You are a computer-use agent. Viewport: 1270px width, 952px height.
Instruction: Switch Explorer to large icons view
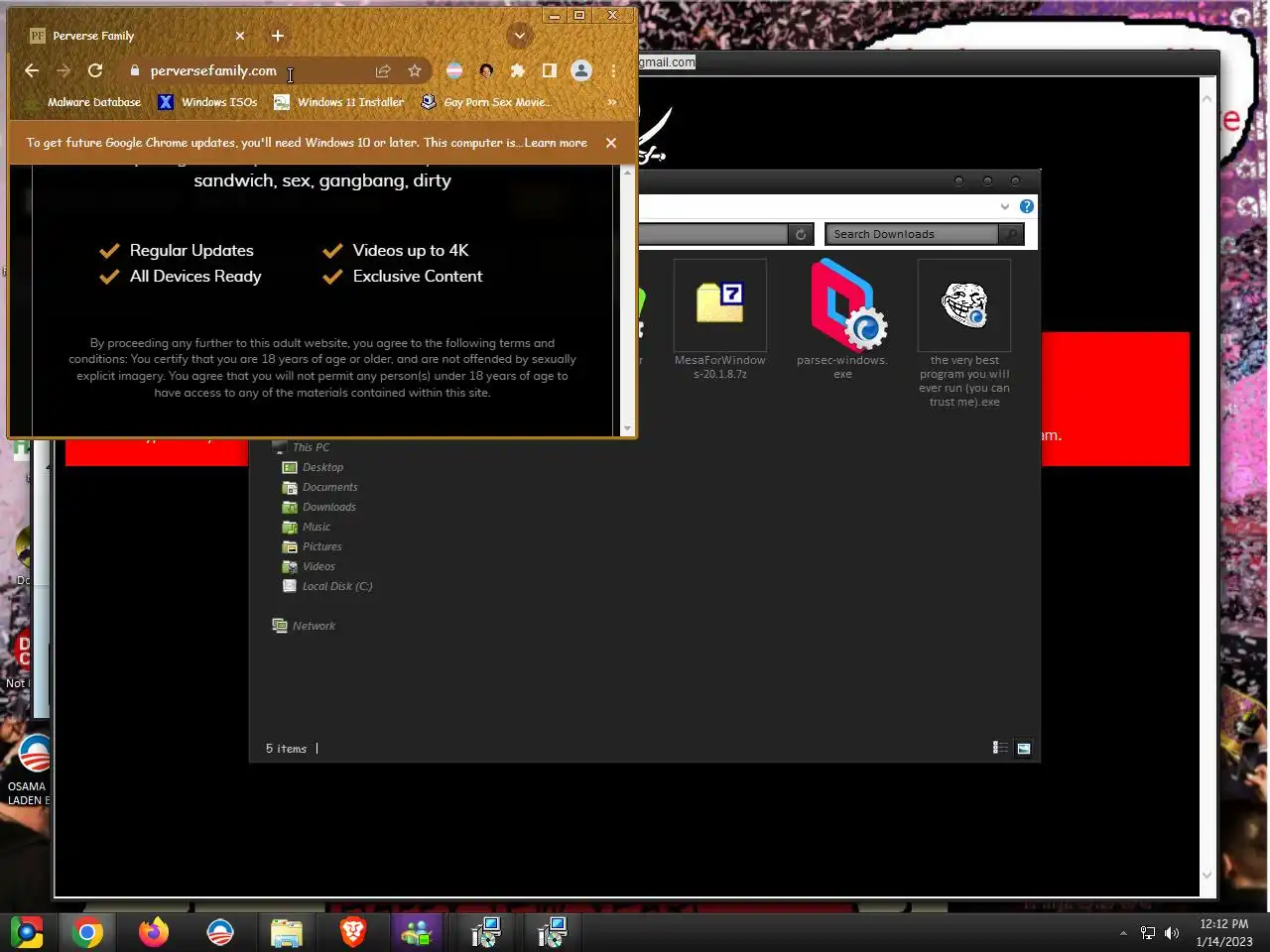(1024, 748)
